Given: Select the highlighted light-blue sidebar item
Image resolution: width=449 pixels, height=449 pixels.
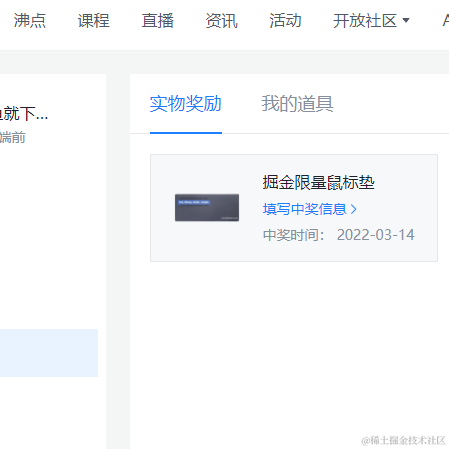Looking at the screenshot, I should point(49,353).
